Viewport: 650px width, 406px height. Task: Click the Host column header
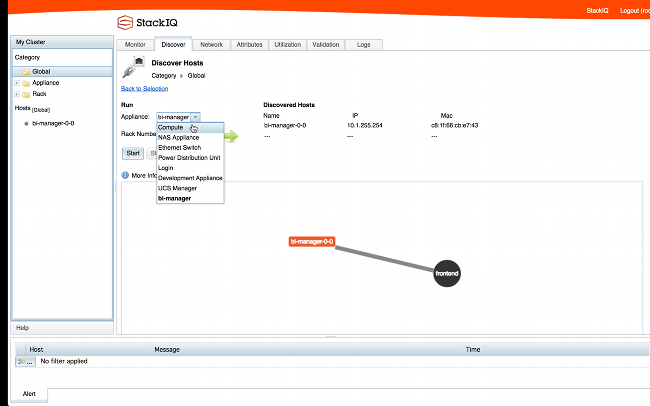(x=88, y=350)
